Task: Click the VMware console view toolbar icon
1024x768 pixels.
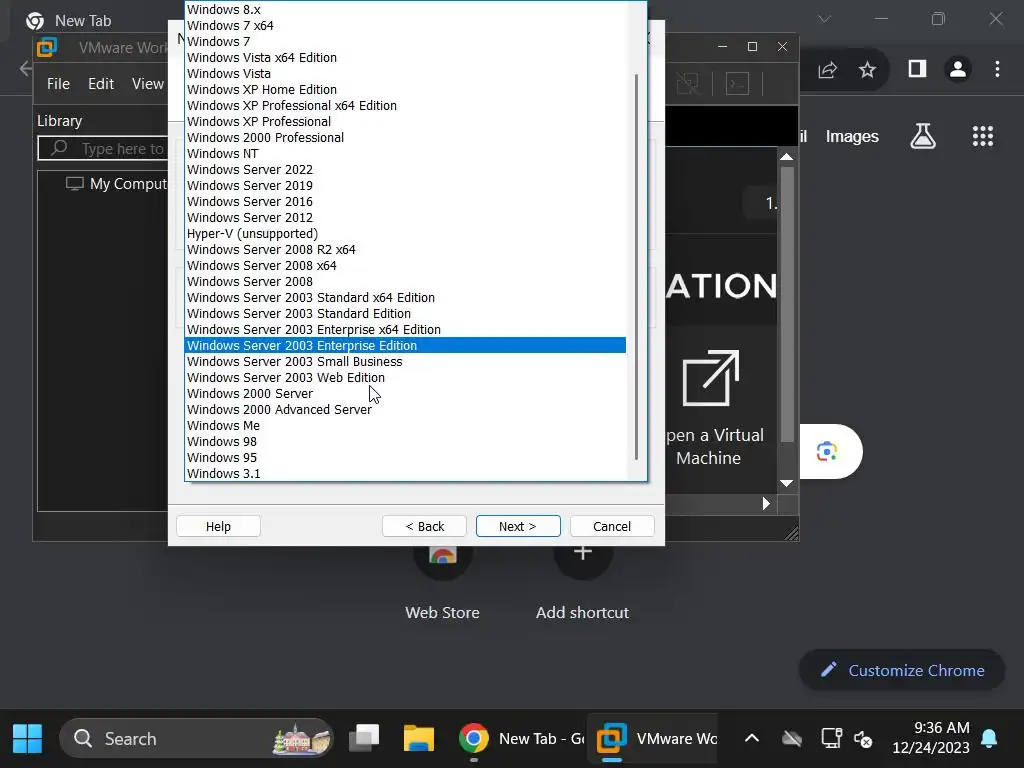Action: click(x=737, y=84)
